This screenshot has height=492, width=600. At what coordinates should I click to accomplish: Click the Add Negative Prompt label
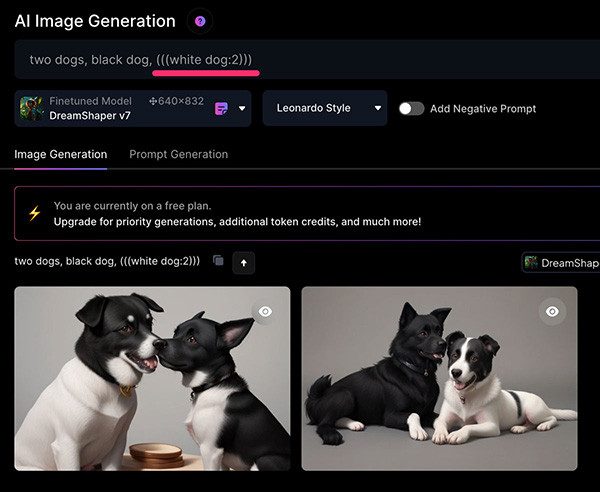click(483, 109)
